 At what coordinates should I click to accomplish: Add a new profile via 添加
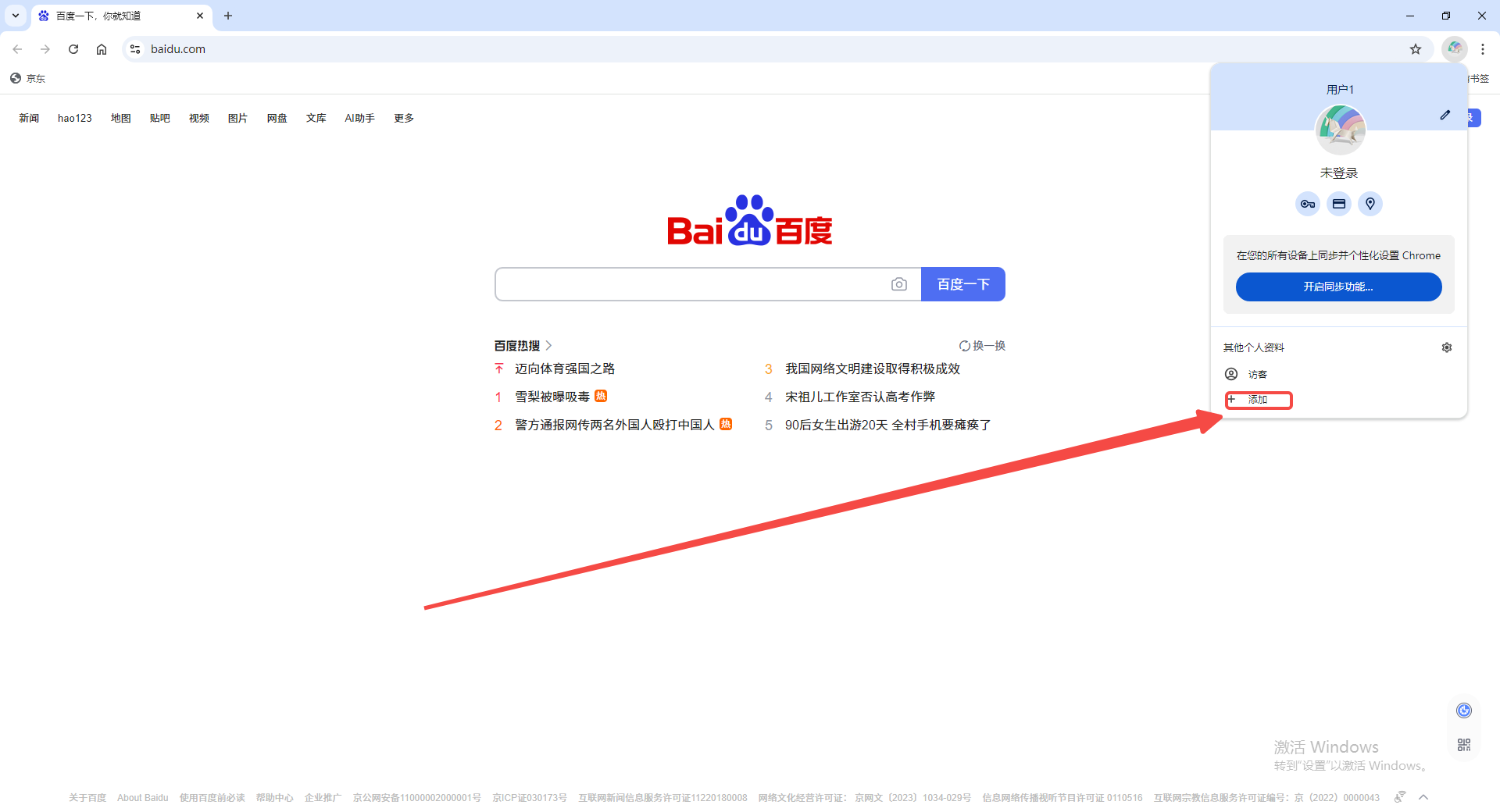tap(1339, 400)
